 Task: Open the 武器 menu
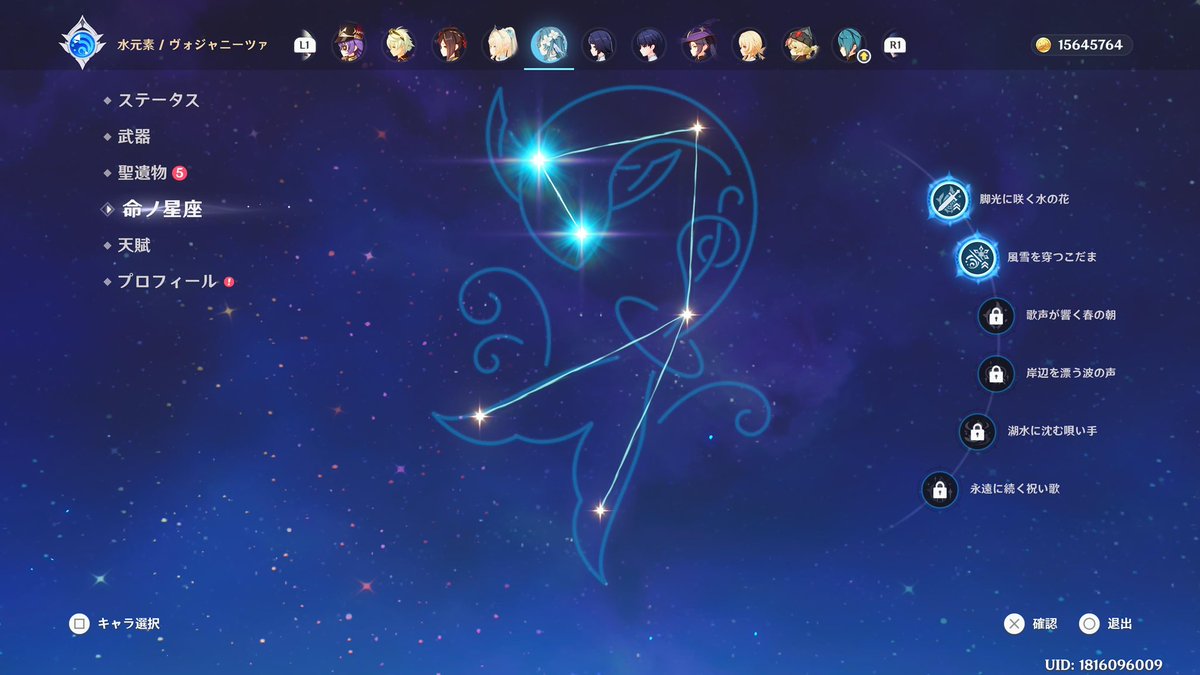[x=134, y=136]
